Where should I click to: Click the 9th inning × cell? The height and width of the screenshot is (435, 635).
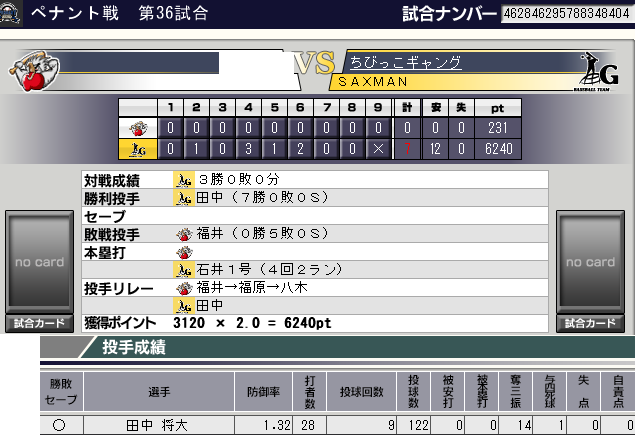[x=378, y=149]
